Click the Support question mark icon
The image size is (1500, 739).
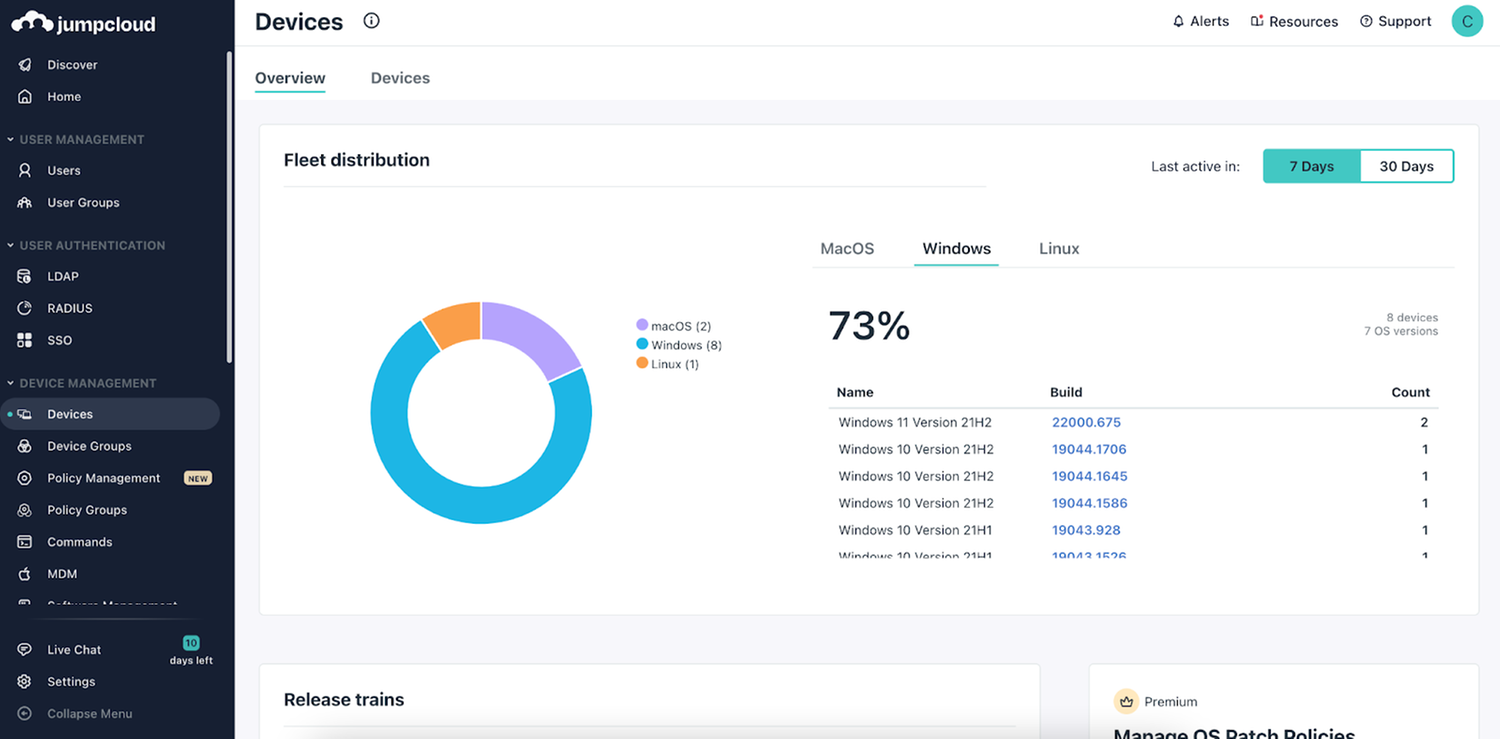click(1366, 21)
